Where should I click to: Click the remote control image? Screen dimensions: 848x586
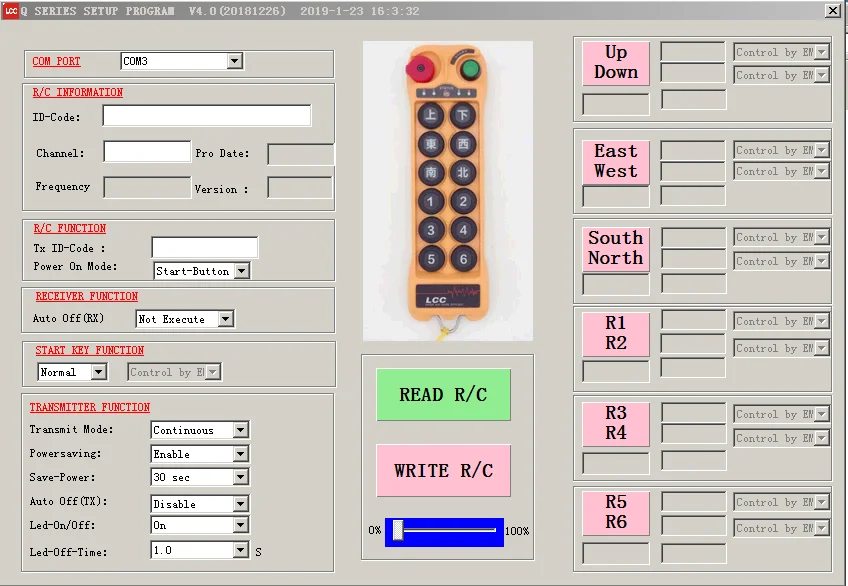pos(448,191)
